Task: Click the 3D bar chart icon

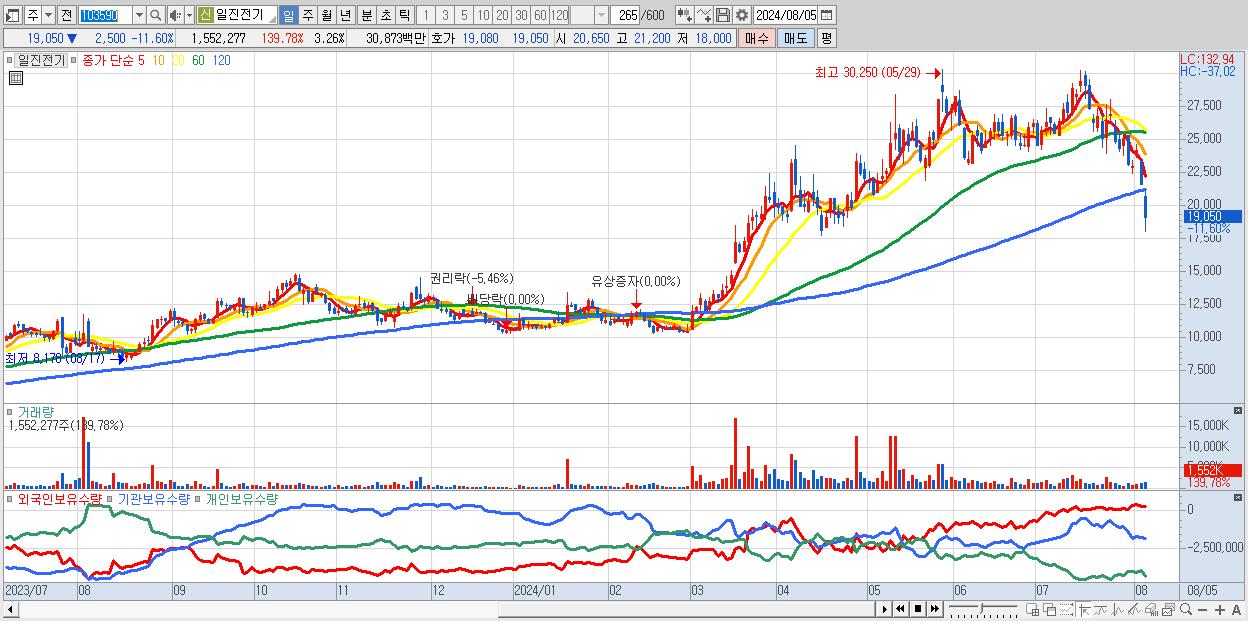Action: tap(1151, 610)
